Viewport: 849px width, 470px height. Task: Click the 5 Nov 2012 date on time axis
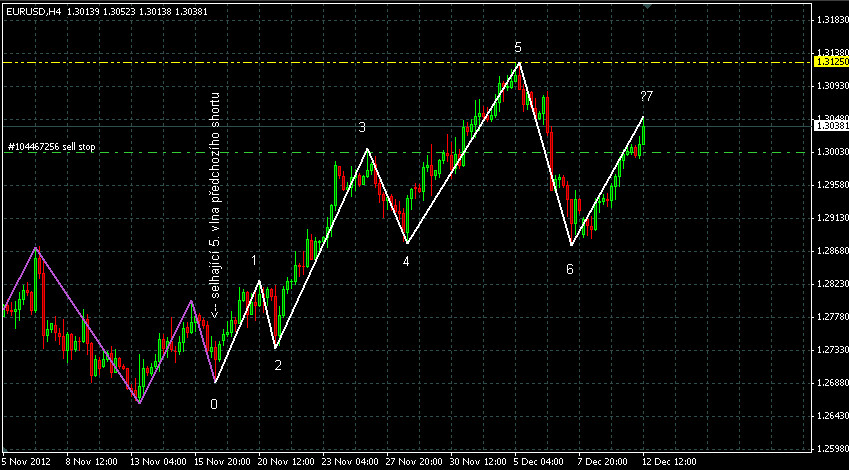[x=26, y=462]
